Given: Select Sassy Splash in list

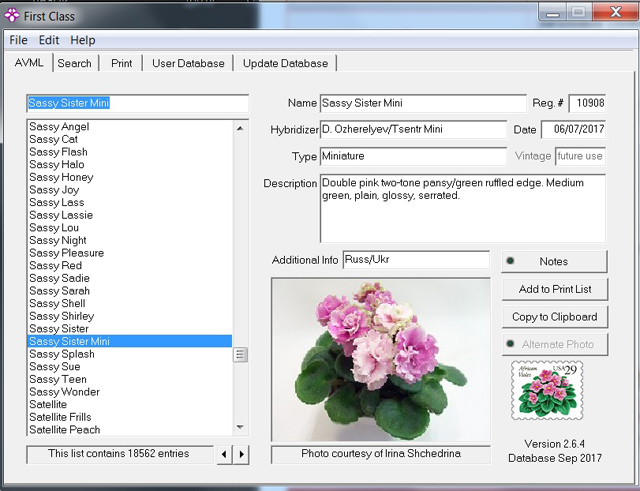Looking at the screenshot, I should tap(130, 354).
